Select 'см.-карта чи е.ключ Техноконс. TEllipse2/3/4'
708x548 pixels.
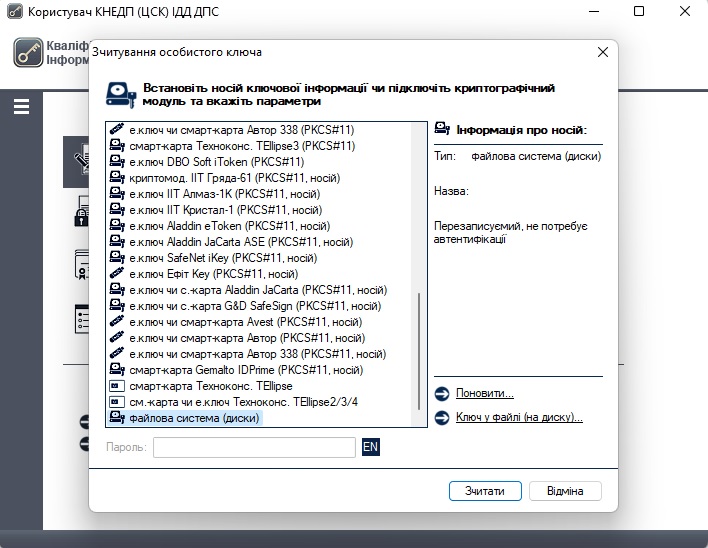234,402
